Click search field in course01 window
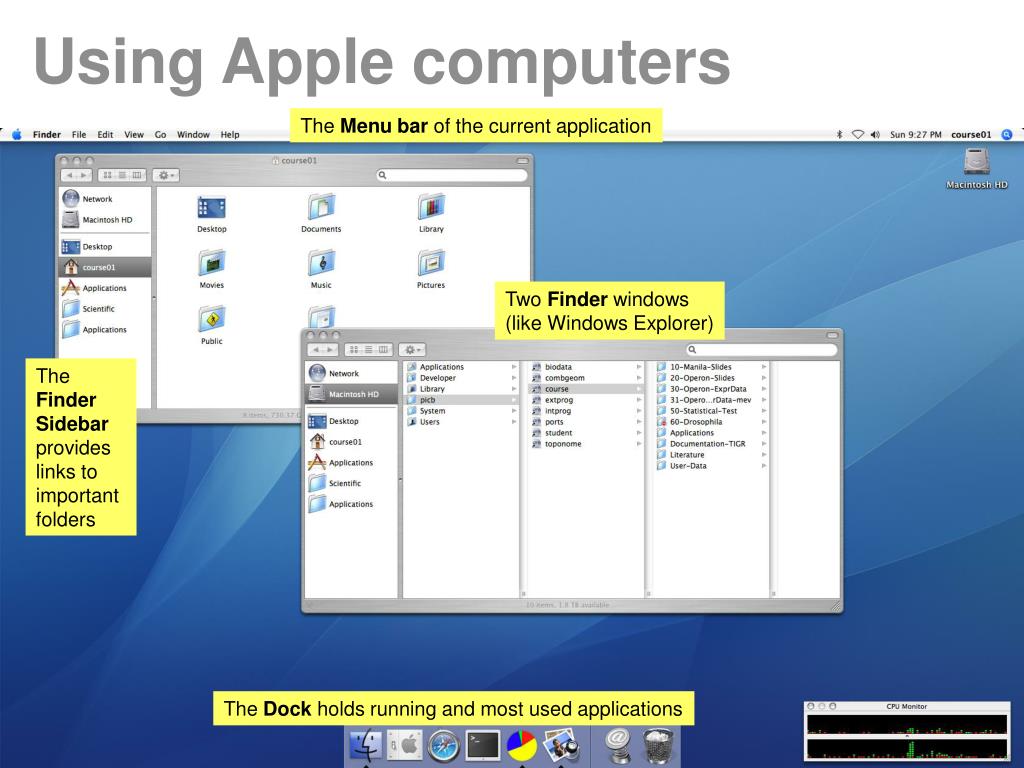The height and width of the screenshot is (768, 1024). pos(452,175)
